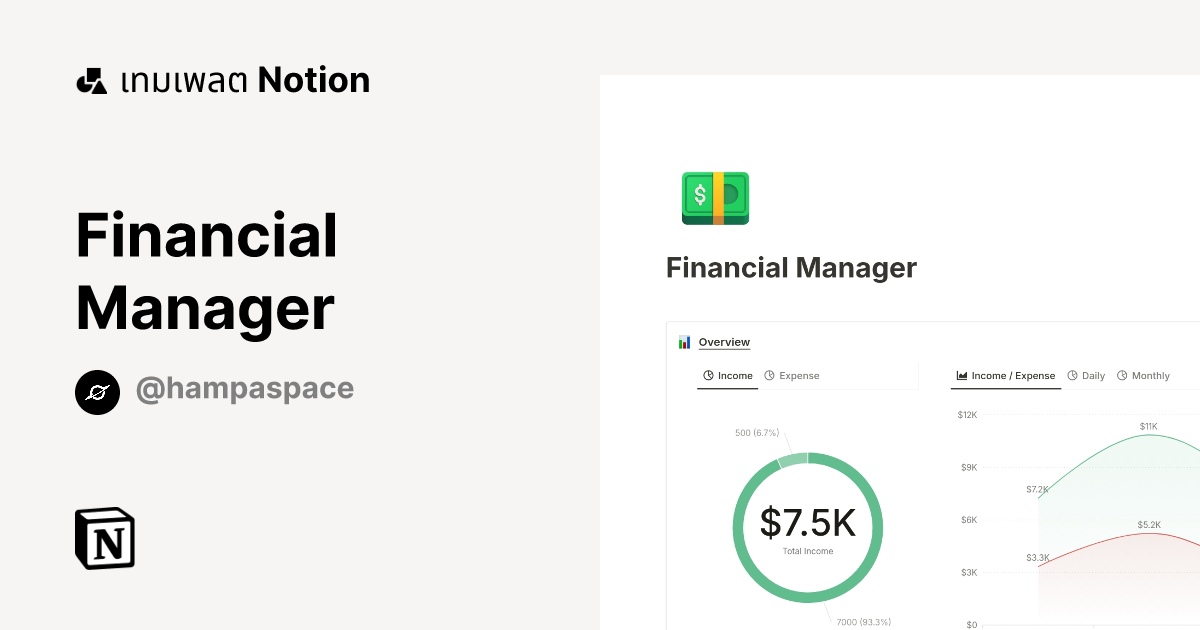Viewport: 1200px width, 630px height.
Task: Click the compass avatar next to @hampaspace
Action: [x=97, y=392]
